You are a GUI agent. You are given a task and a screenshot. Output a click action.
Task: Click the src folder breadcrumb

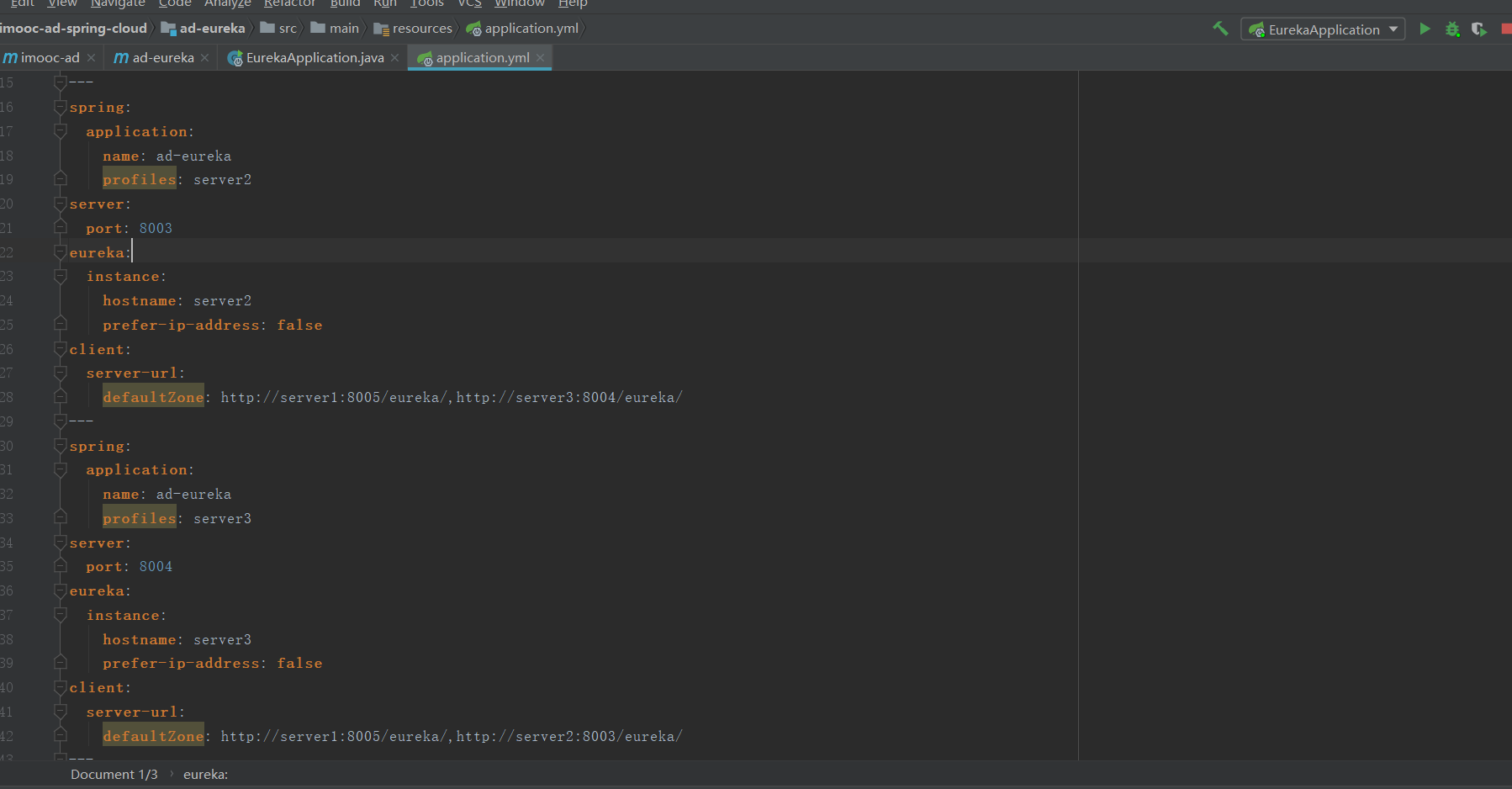point(278,29)
